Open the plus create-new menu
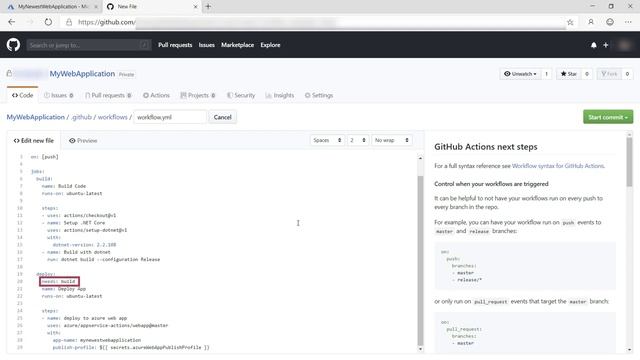Viewport: 640px width, 360px height. (606, 45)
